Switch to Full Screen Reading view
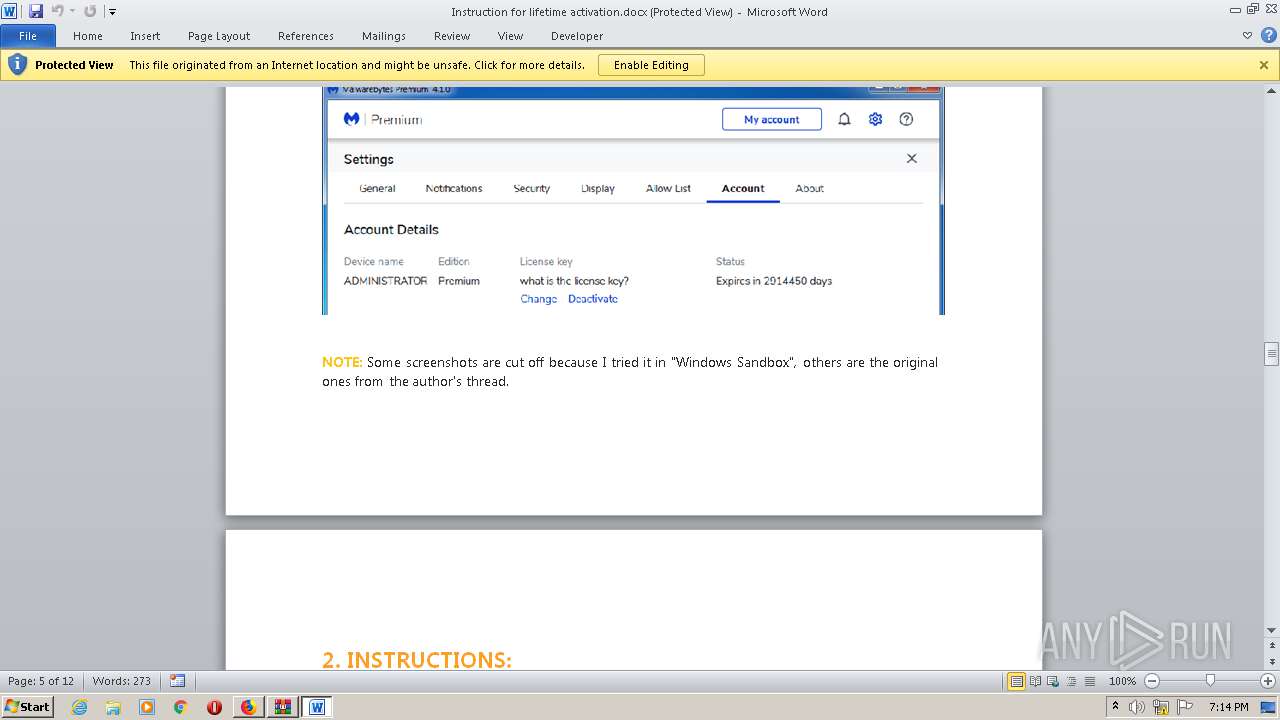1280x720 pixels. [1035, 681]
